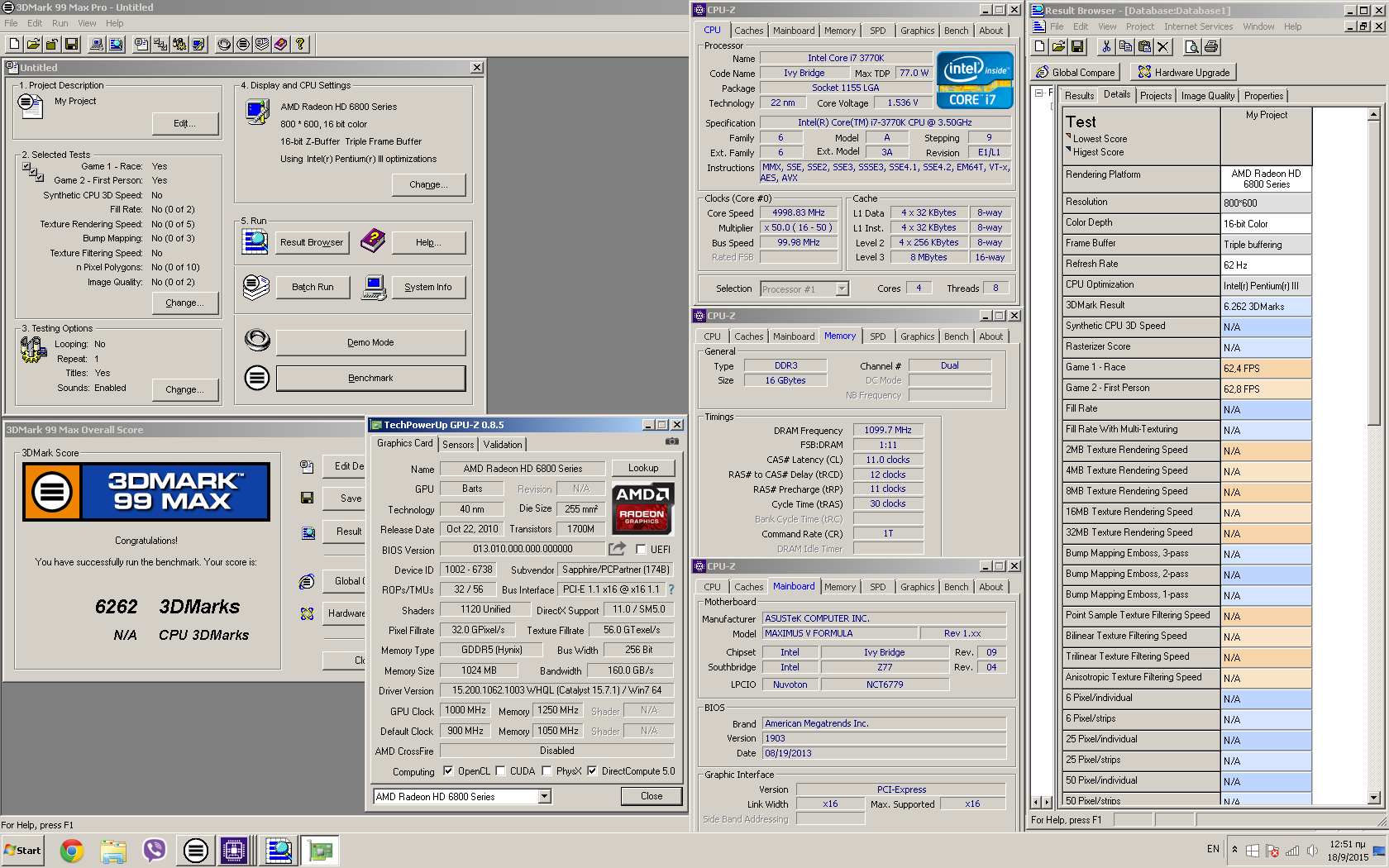Click Google Chrome icon in taskbar

[72, 851]
